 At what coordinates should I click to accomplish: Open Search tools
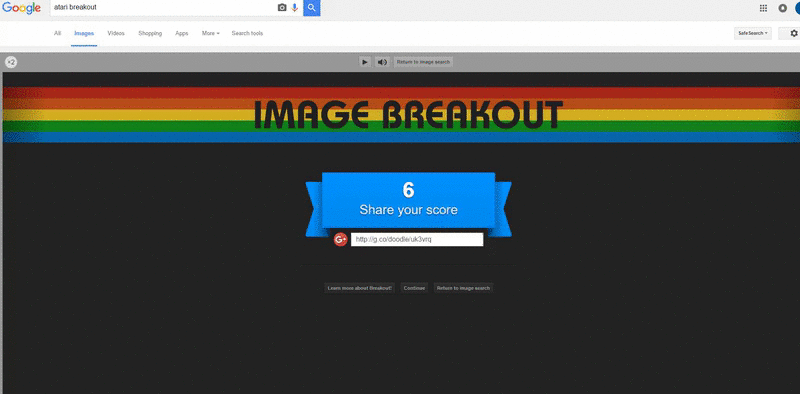coord(247,33)
